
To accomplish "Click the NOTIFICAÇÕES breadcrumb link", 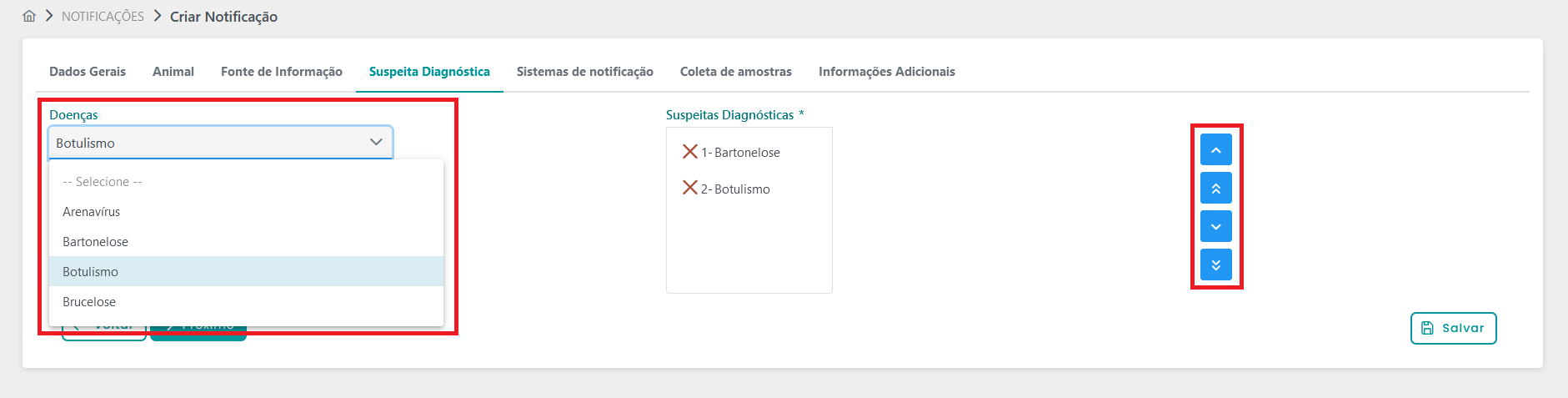I will click(x=103, y=17).
